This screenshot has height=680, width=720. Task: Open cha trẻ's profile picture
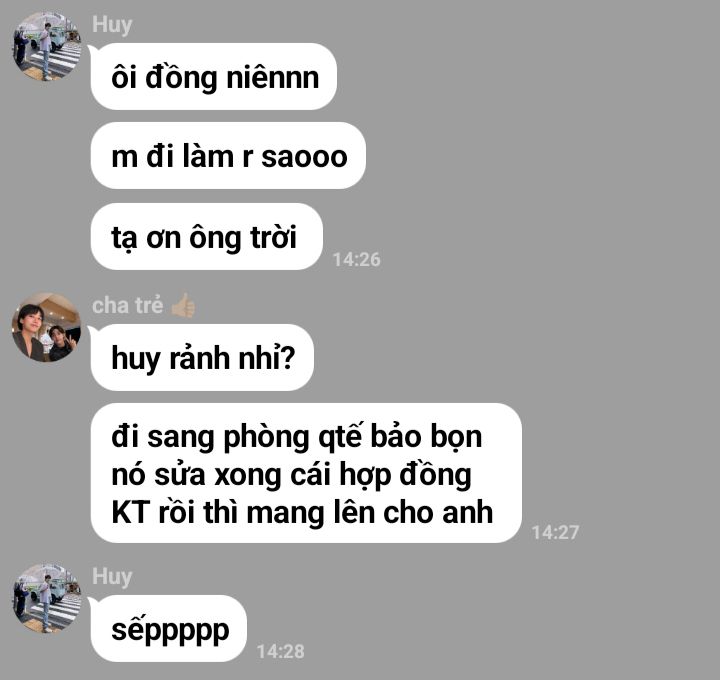point(47,327)
